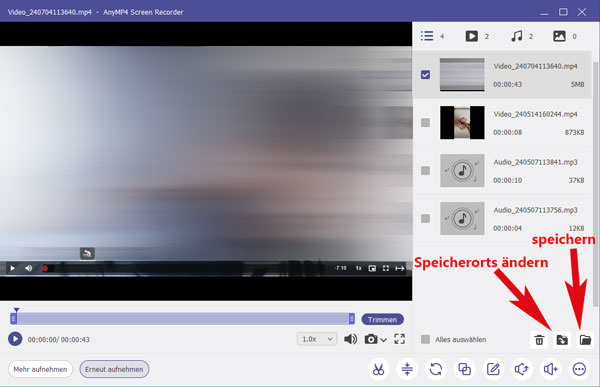
Task: Change the save location folder
Action: tap(562, 340)
